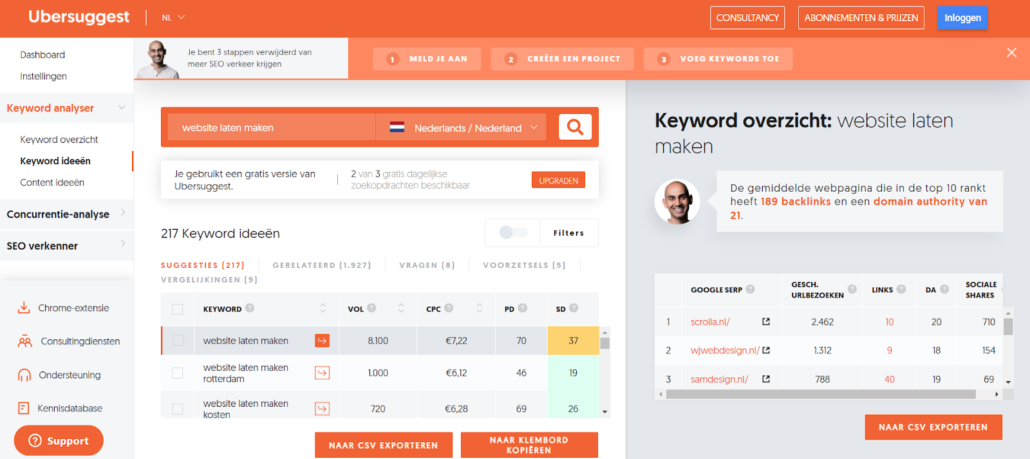The width and height of the screenshot is (1030, 459).
Task: Open the Filters button
Action: tap(569, 232)
